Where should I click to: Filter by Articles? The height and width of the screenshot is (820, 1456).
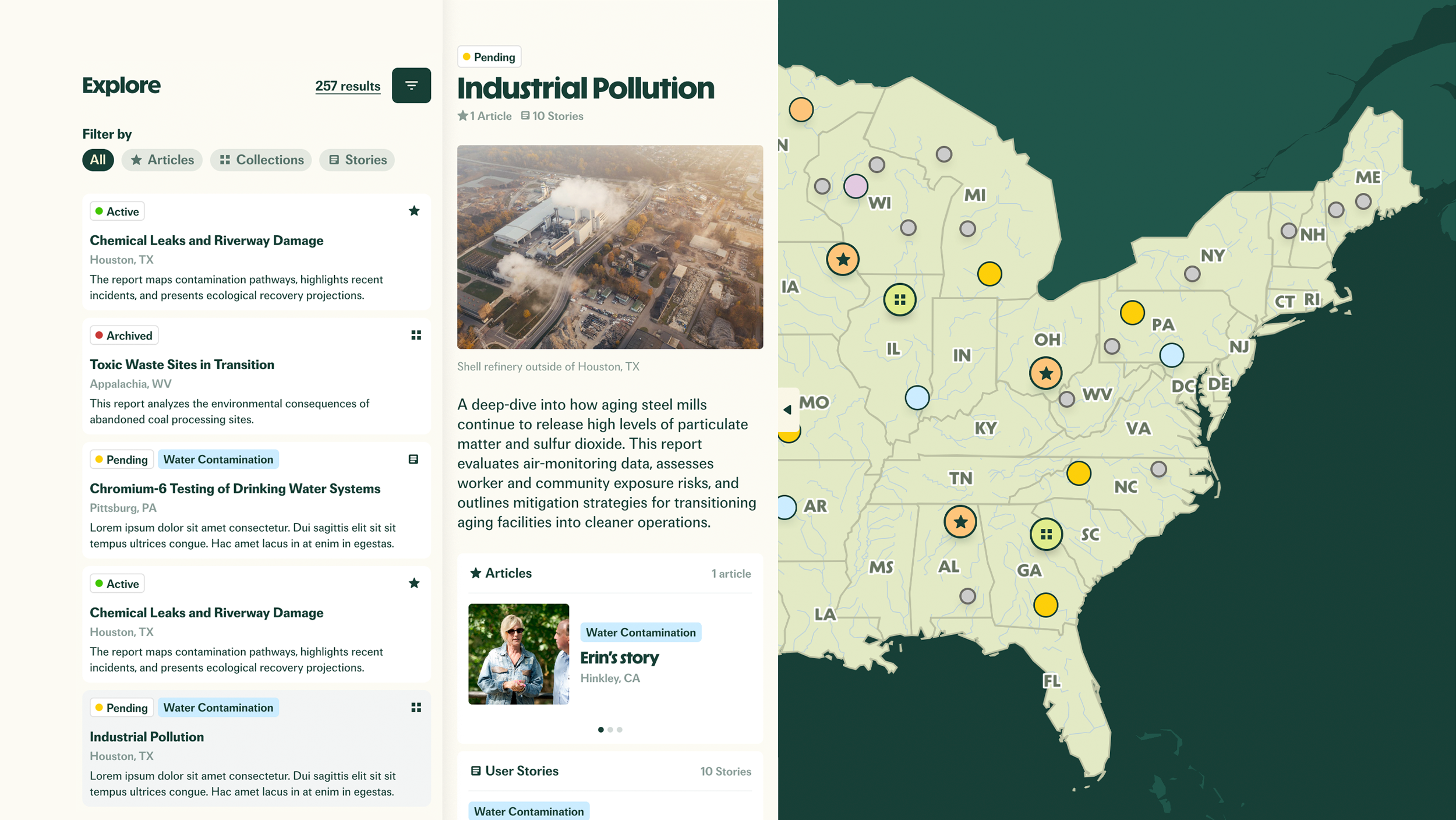[162, 160]
